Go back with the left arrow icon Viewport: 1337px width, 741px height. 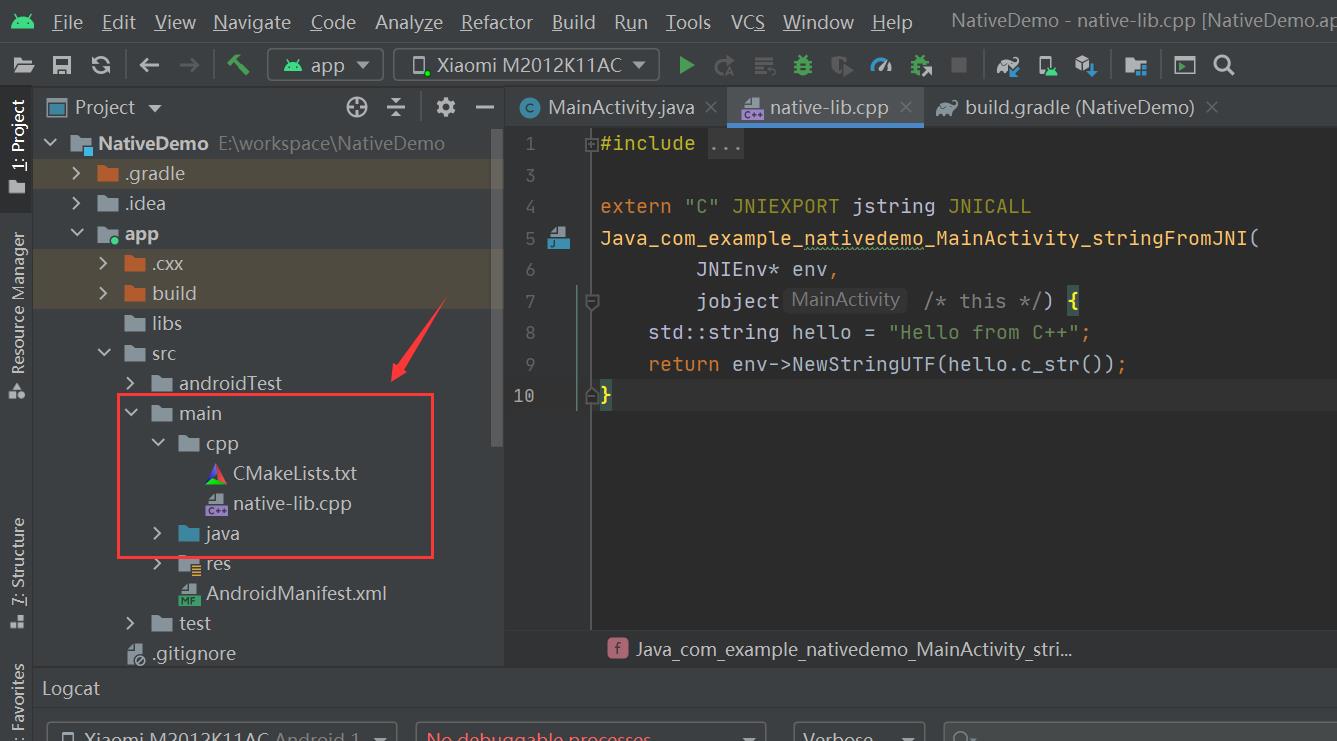(x=149, y=65)
